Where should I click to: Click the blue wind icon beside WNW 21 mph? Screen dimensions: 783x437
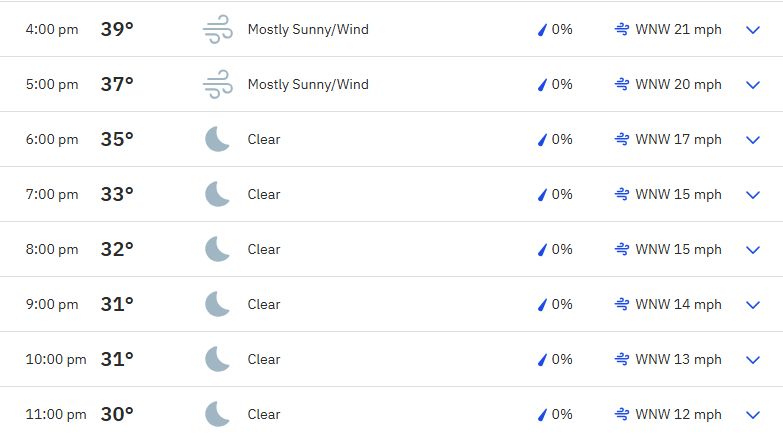tap(622, 29)
